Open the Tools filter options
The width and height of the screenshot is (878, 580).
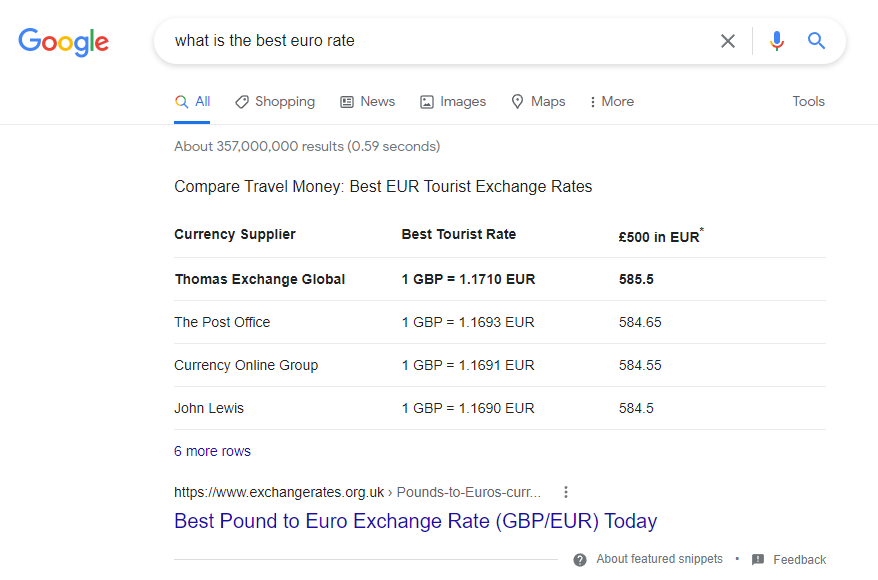point(808,102)
